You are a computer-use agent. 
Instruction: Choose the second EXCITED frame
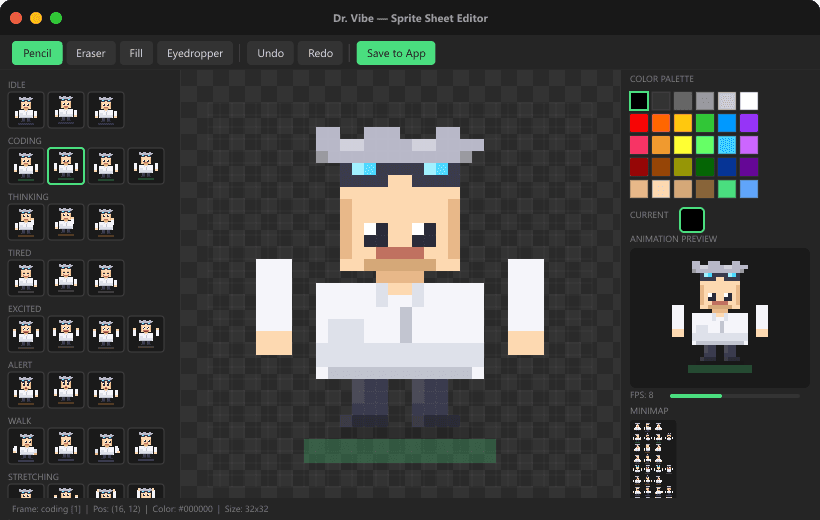click(66, 334)
